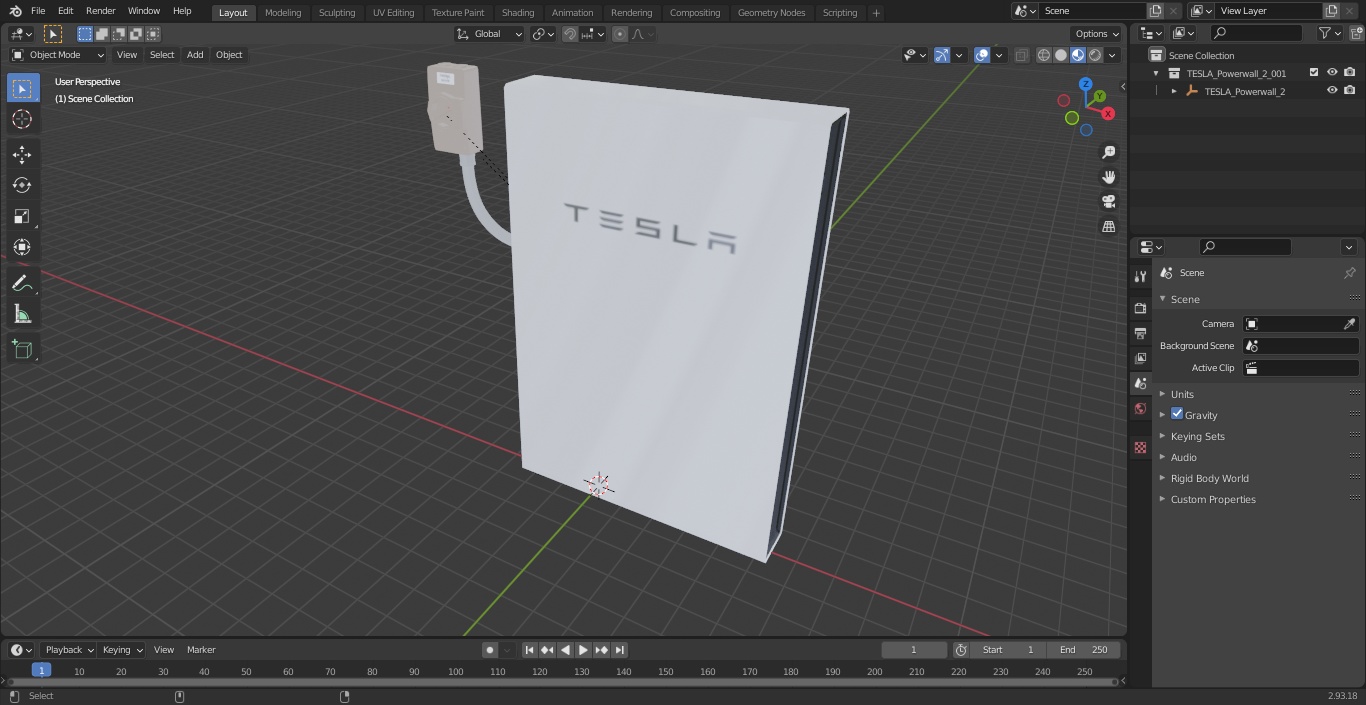Expand TESLA_Powerwall_2 in the outliner
Image resolution: width=1366 pixels, height=705 pixels.
point(1174,91)
